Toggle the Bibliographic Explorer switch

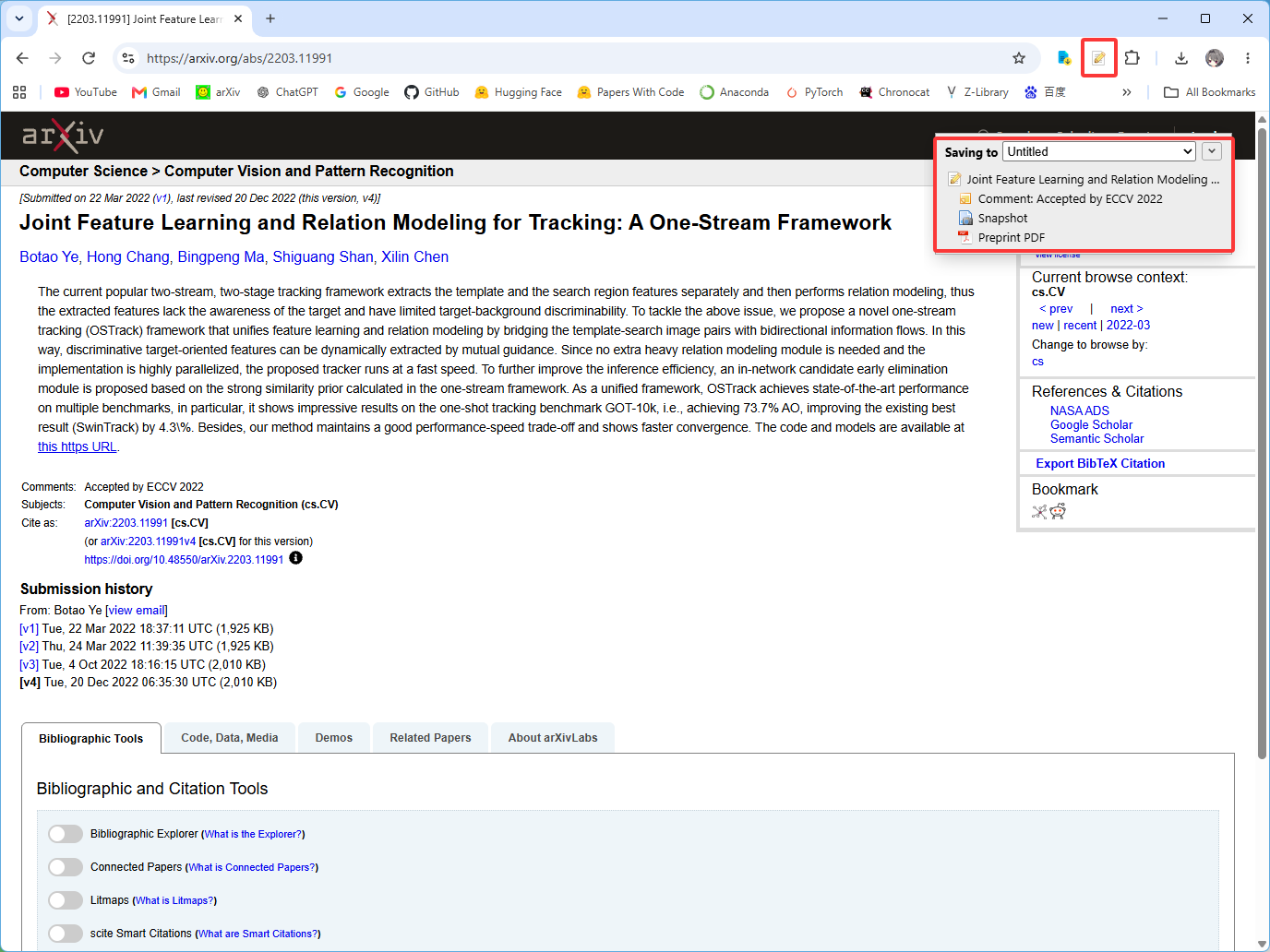(66, 834)
